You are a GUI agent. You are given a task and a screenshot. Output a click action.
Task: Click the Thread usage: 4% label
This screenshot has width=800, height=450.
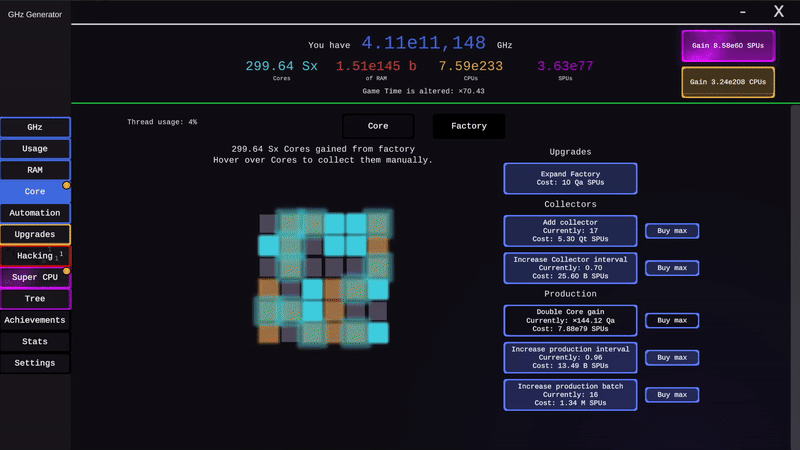point(162,122)
